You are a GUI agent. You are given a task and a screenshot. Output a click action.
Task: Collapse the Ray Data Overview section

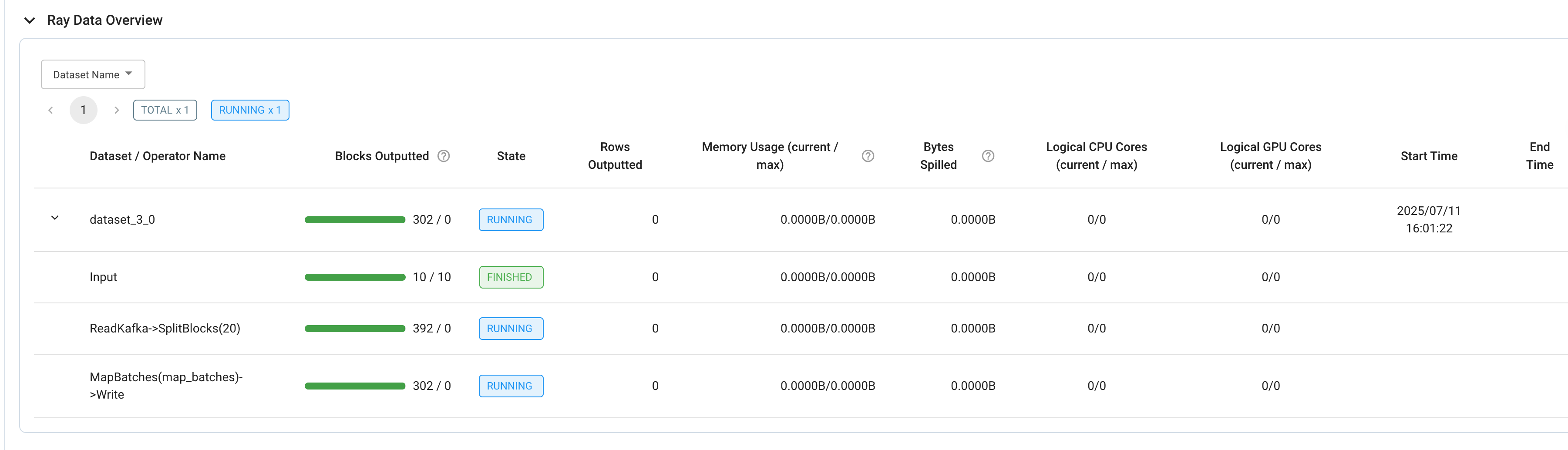click(29, 20)
